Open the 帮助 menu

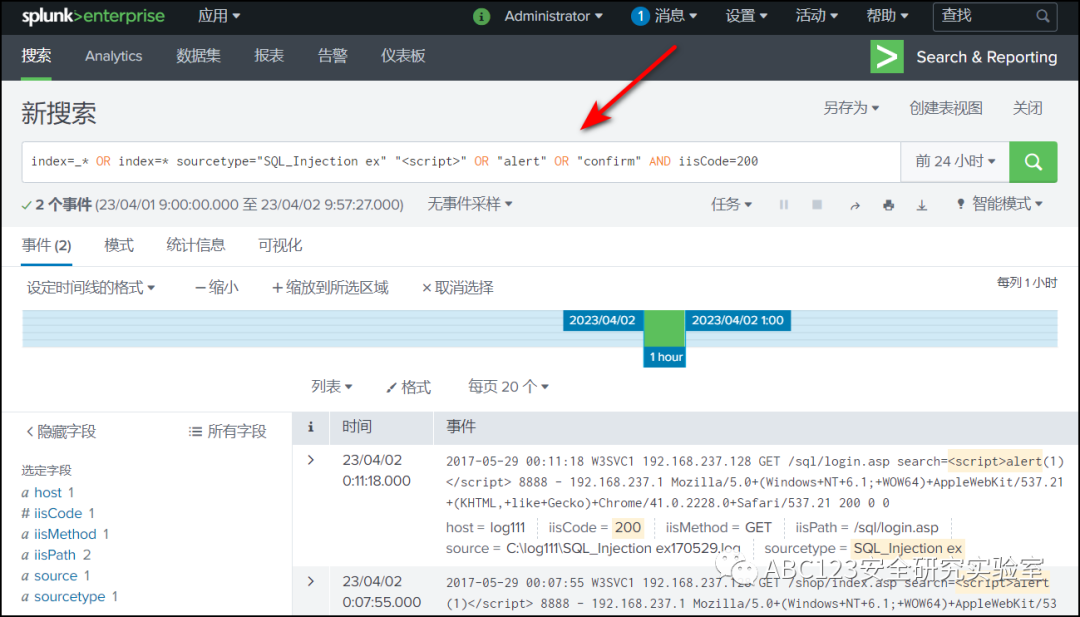(x=887, y=16)
